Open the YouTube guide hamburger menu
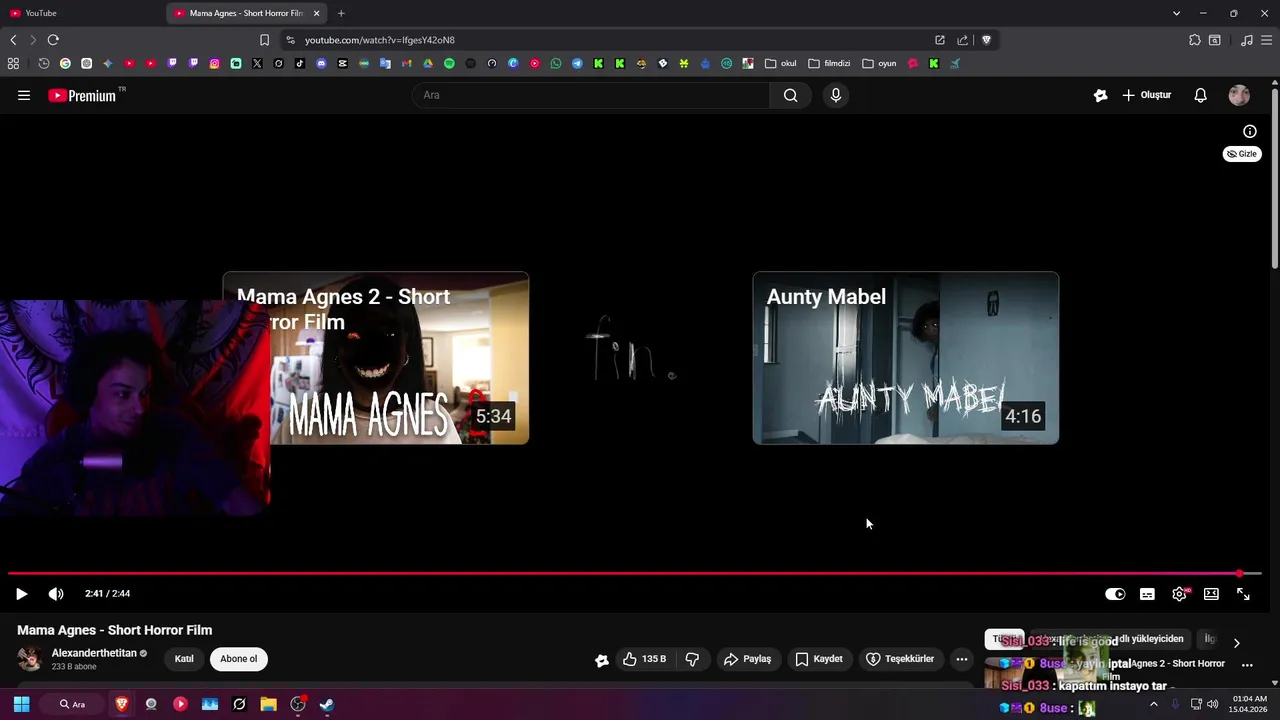The image size is (1280, 720). point(24,95)
